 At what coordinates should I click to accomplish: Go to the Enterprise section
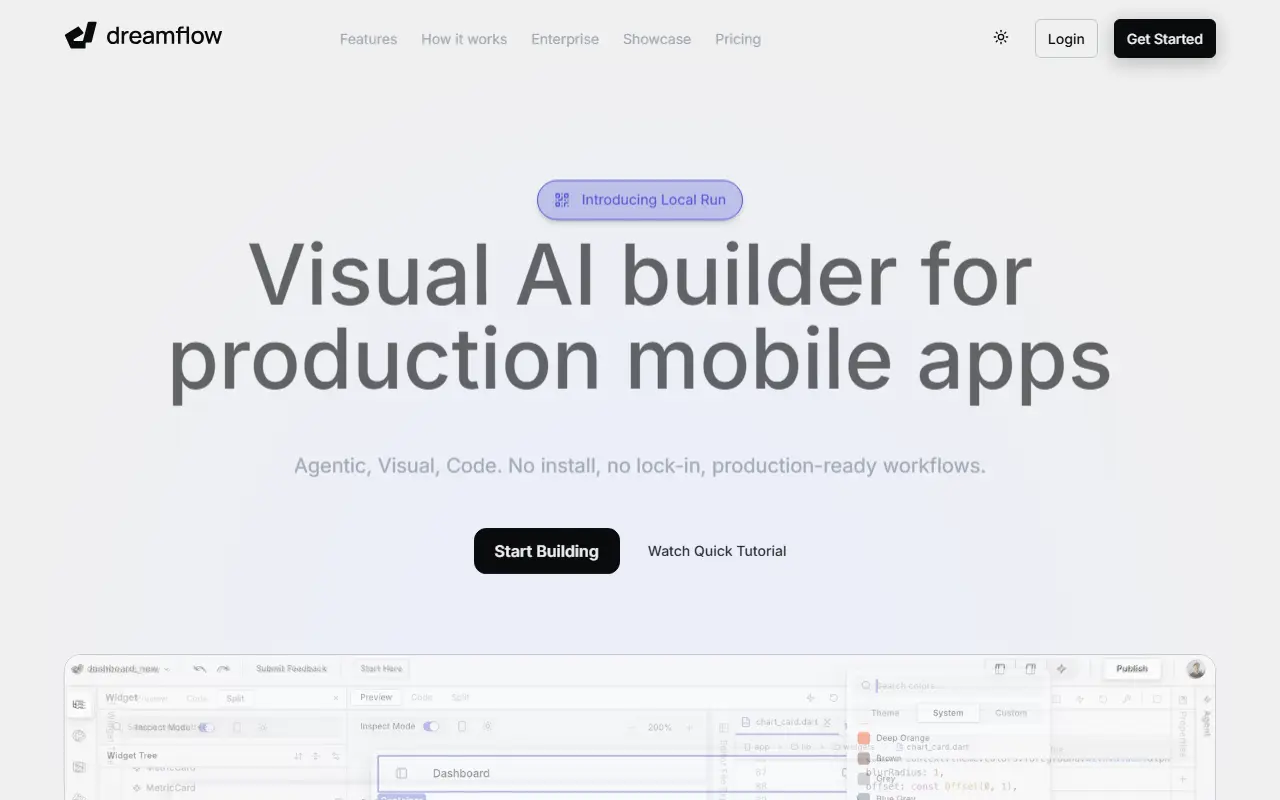[x=565, y=39]
